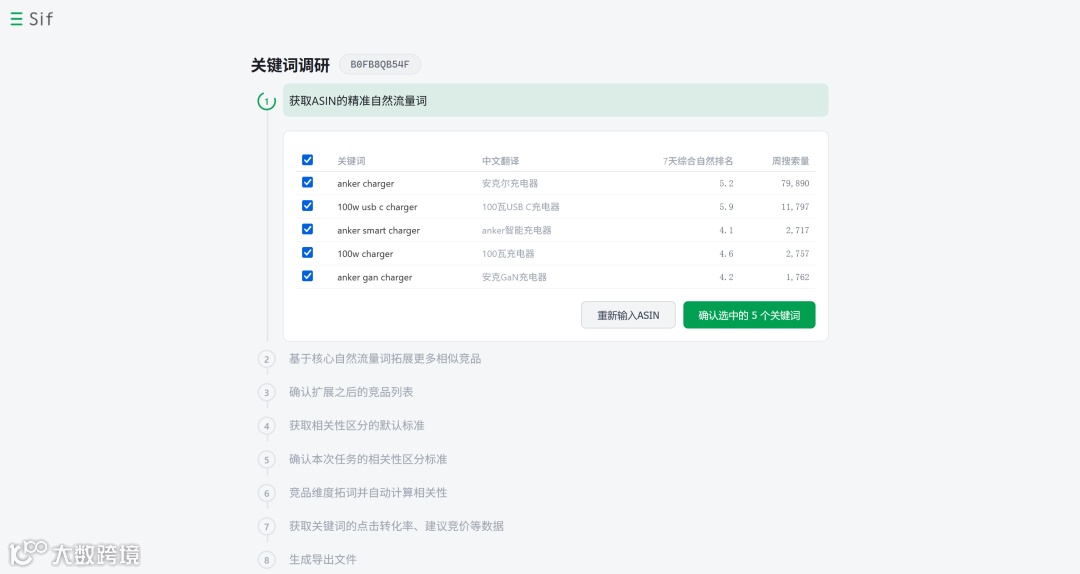Open step 3 确认扩展之后的竞品列表
Image resolution: width=1080 pixels, height=574 pixels.
[351, 392]
